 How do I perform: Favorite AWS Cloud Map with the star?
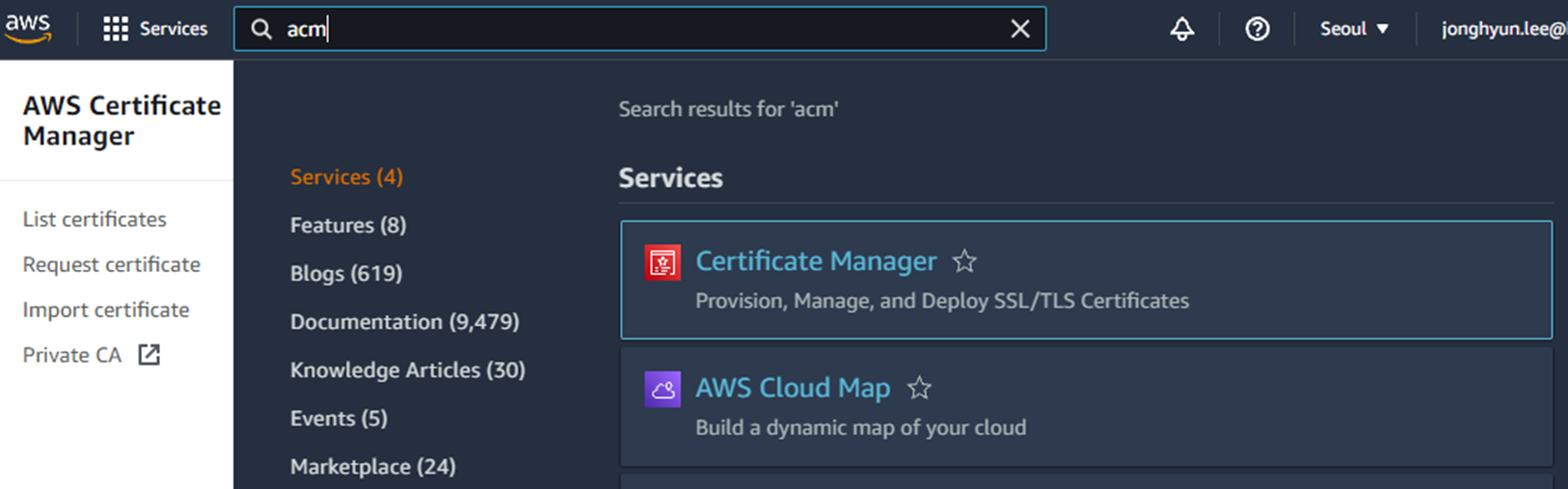[919, 389]
